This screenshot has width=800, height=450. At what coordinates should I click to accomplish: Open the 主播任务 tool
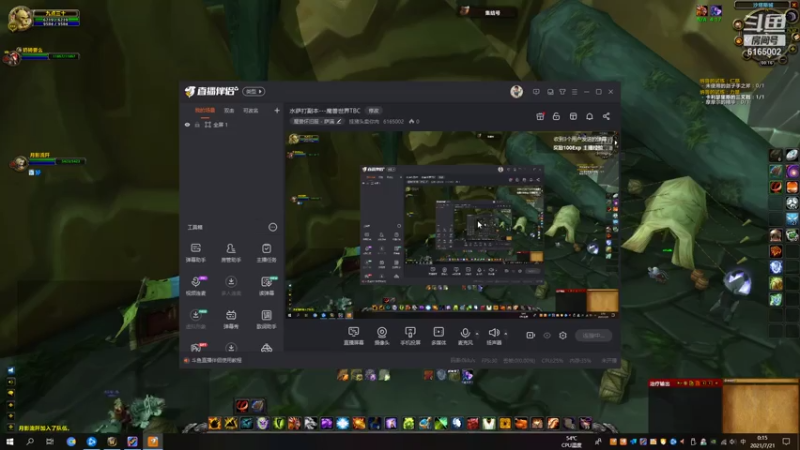coord(266,252)
